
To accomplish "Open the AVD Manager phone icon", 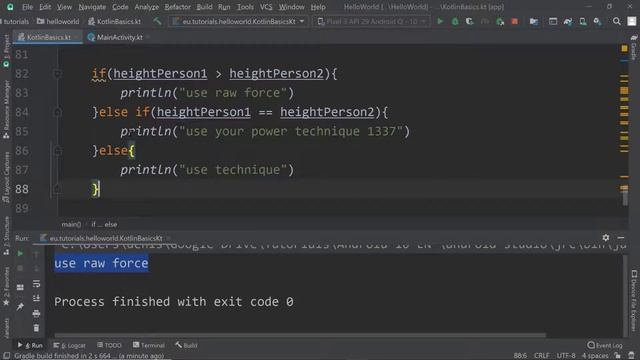I will click(583, 21).
